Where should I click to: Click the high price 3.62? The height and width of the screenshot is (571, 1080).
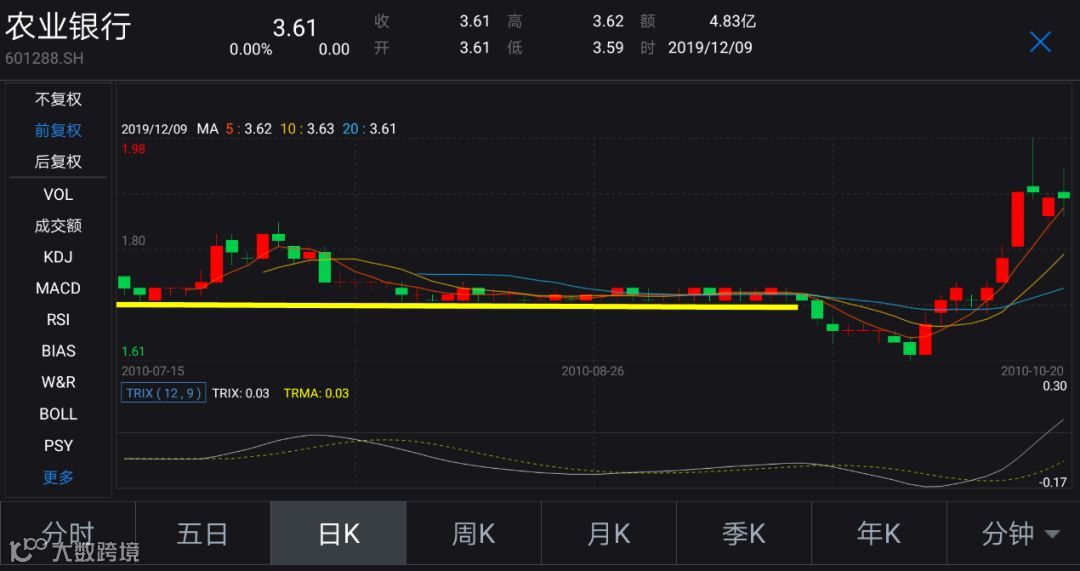click(608, 21)
